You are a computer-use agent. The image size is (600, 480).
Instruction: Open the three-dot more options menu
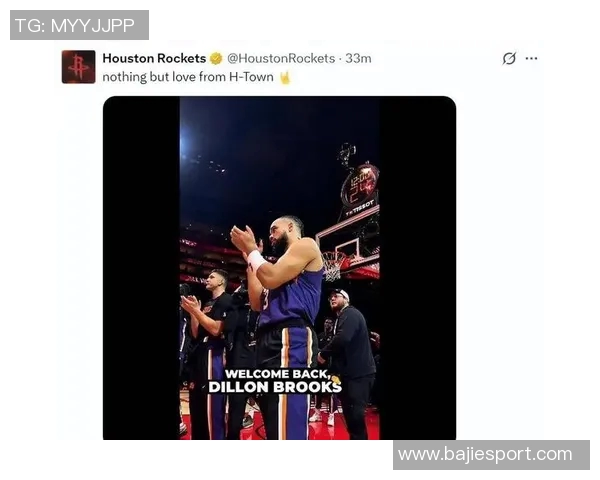532,59
